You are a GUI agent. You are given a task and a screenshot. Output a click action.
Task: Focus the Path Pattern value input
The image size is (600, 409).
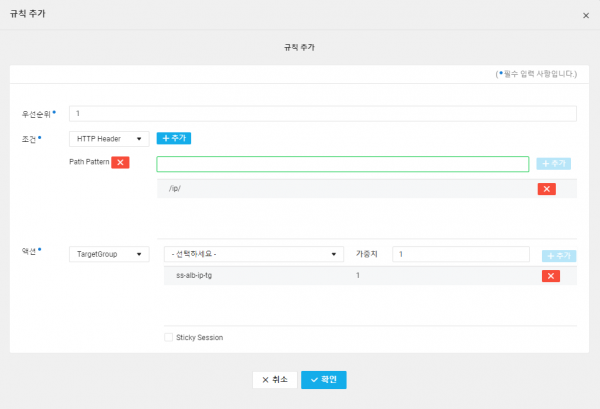[342, 164]
